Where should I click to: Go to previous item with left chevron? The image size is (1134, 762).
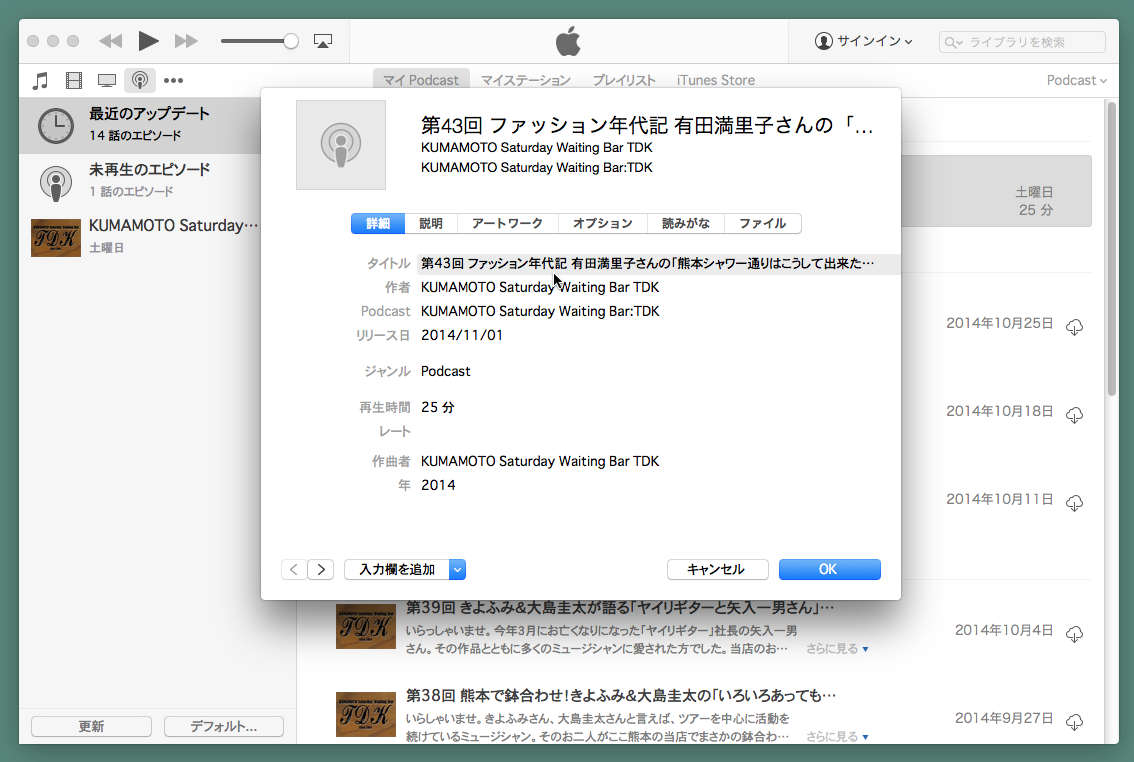tap(294, 570)
